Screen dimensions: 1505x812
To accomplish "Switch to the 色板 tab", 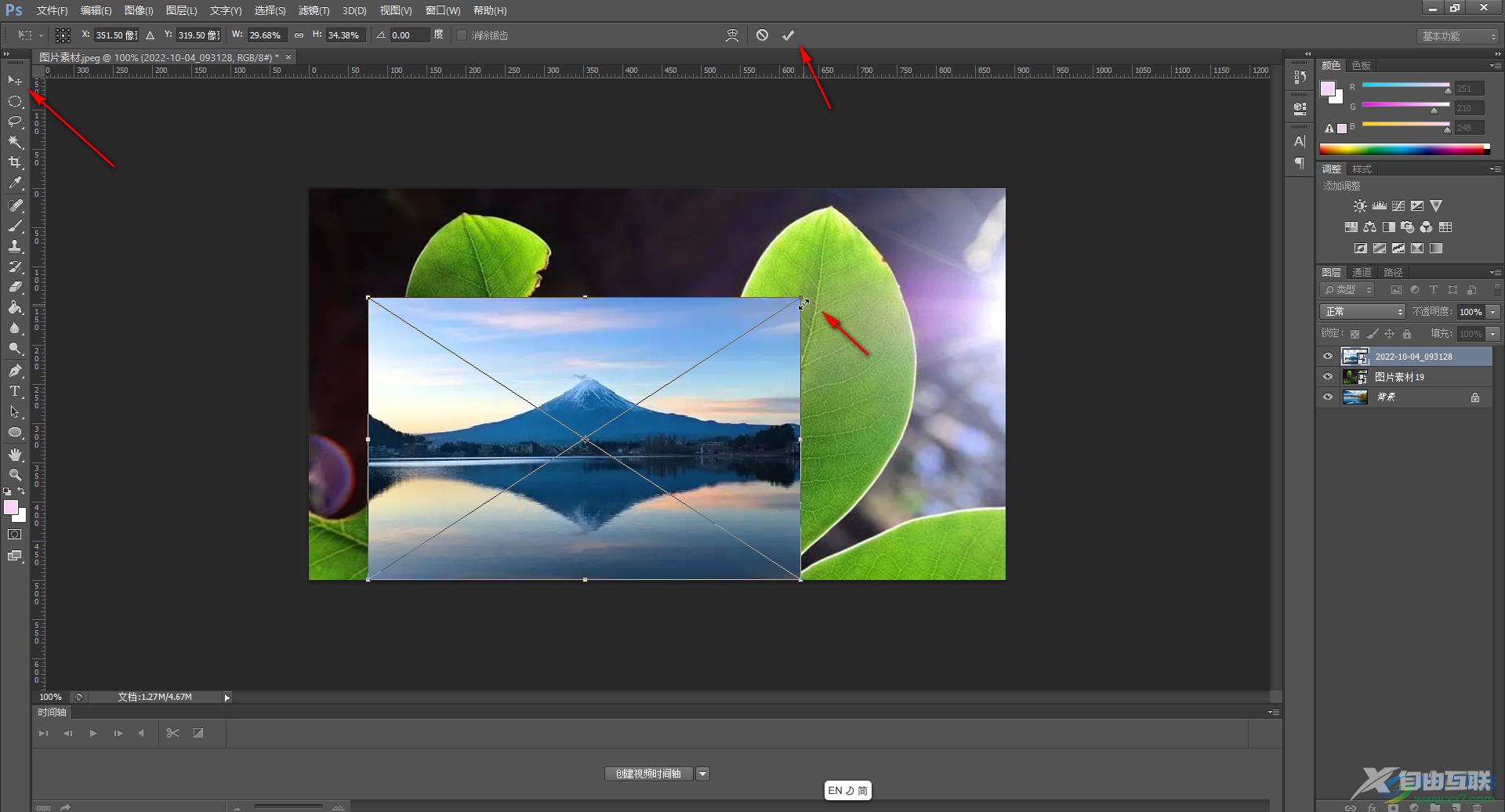I will [1362, 66].
